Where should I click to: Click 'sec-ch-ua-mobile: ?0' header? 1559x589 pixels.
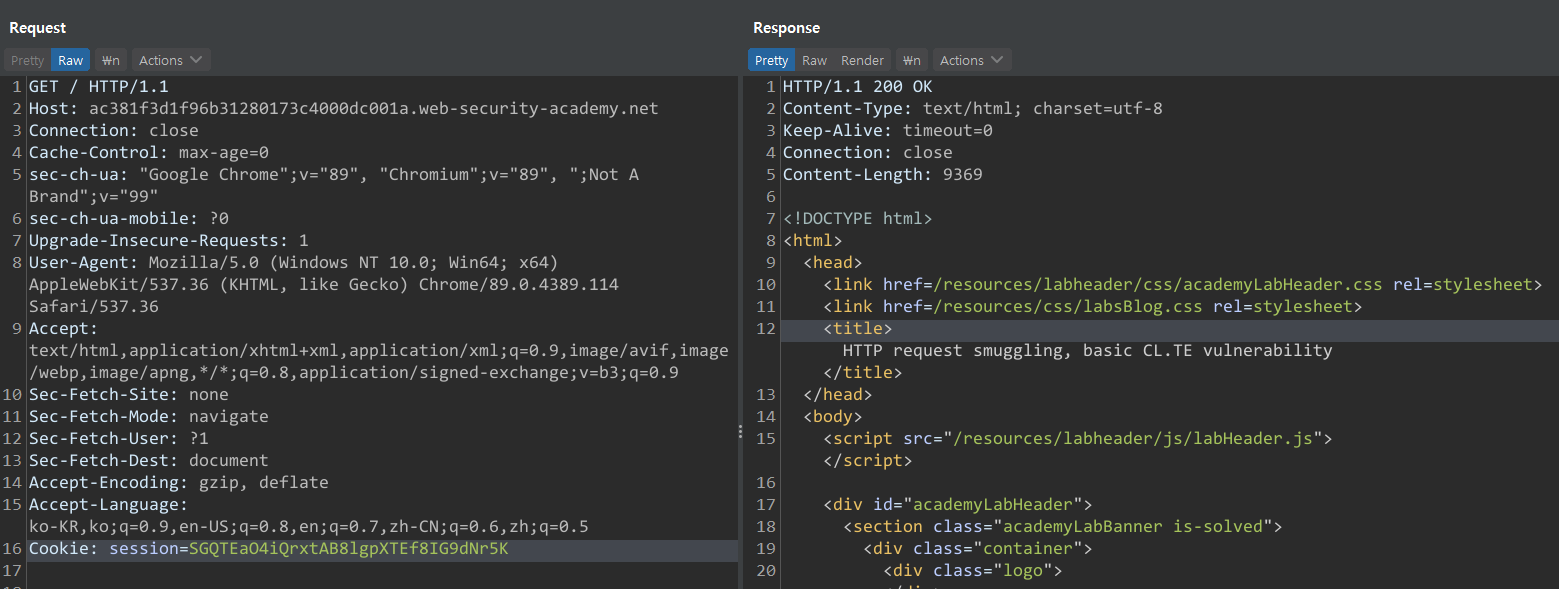point(129,218)
